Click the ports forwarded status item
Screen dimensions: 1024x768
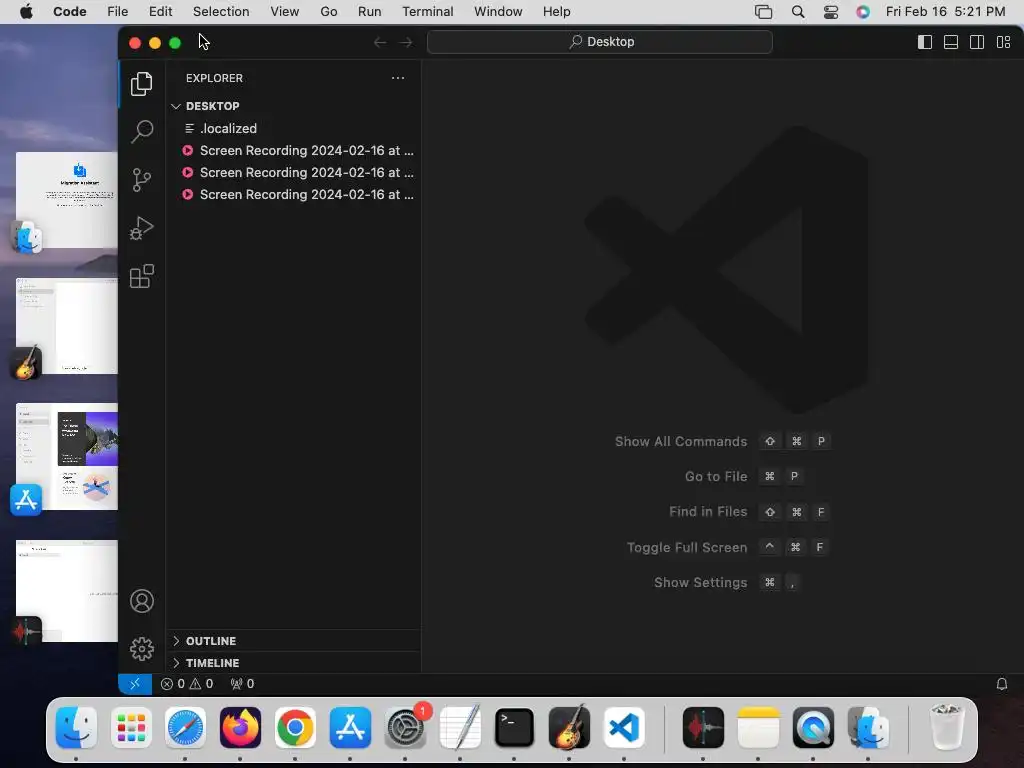click(242, 684)
